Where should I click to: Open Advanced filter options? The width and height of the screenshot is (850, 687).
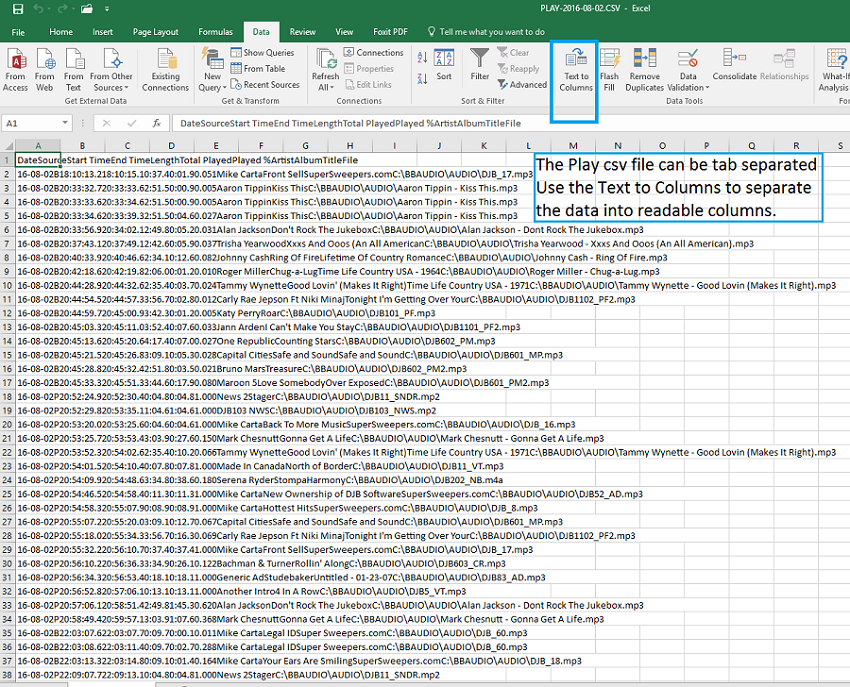tap(523, 85)
